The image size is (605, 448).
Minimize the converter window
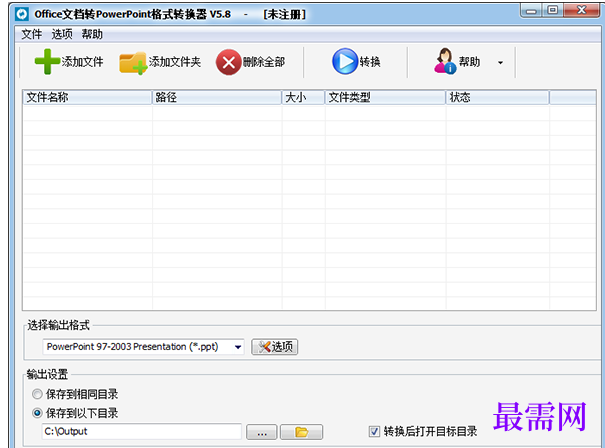point(532,10)
